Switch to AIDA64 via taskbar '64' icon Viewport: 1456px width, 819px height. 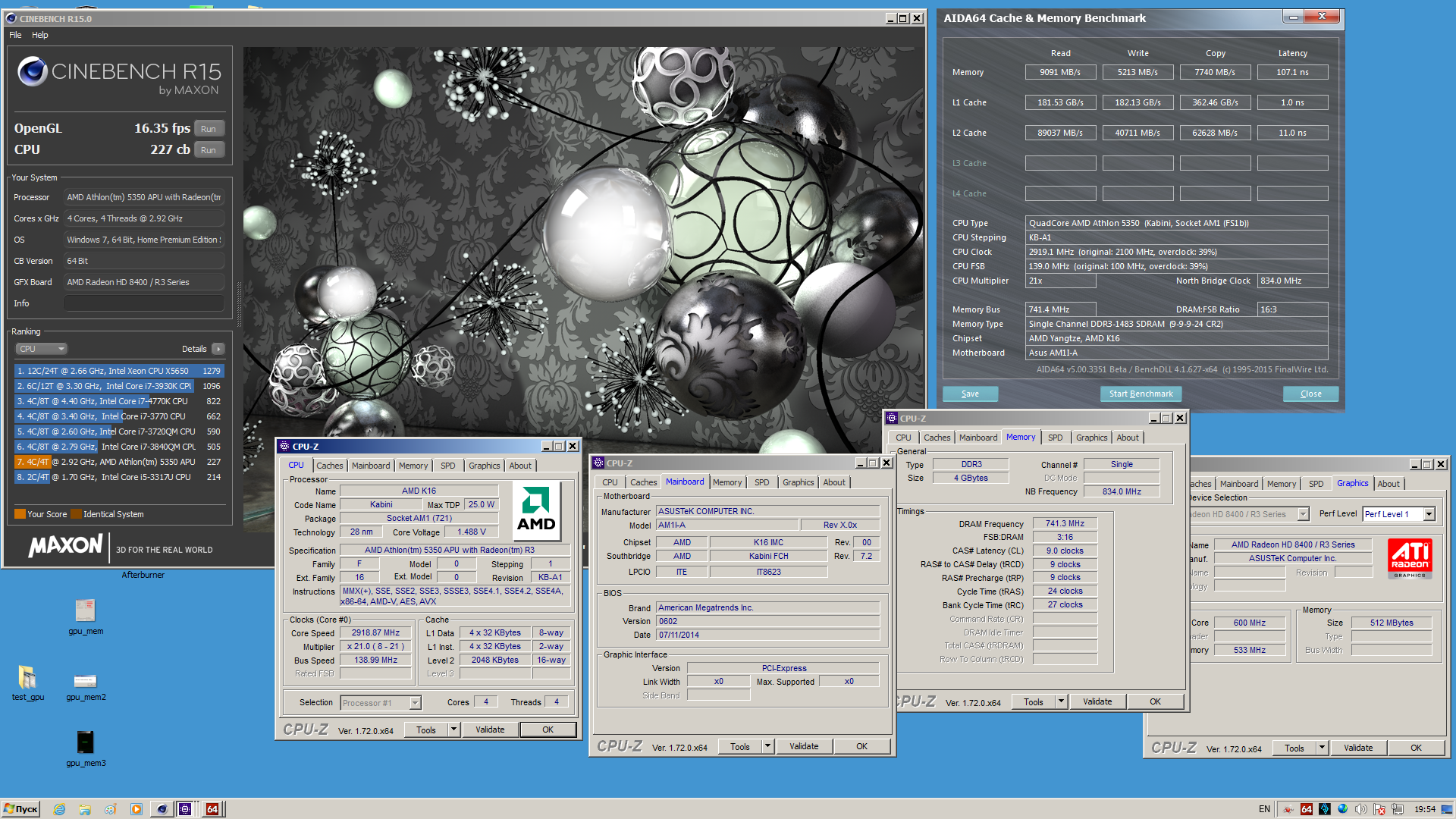point(213,809)
